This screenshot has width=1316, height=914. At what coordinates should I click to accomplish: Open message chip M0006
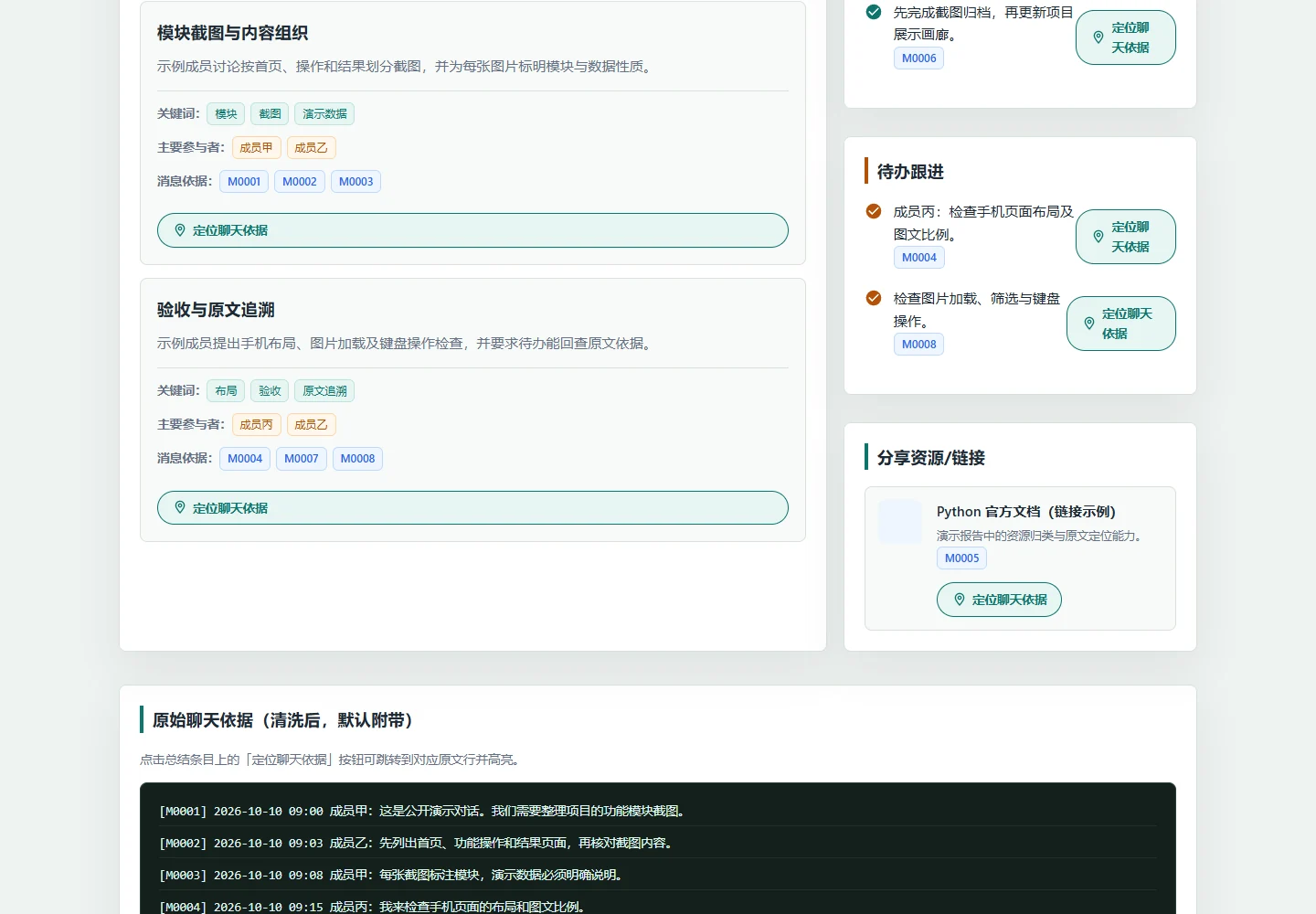tap(919, 58)
